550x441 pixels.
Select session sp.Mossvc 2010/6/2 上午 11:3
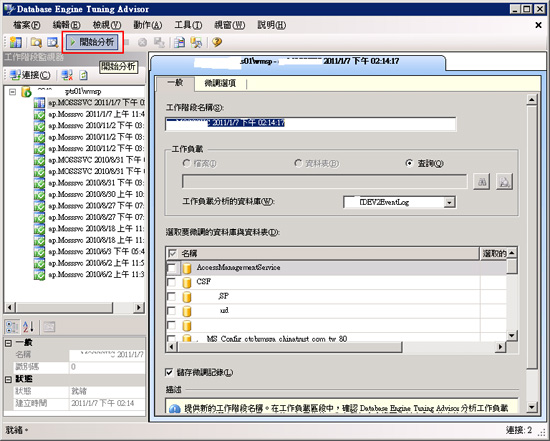pyautogui.click(x=96, y=274)
